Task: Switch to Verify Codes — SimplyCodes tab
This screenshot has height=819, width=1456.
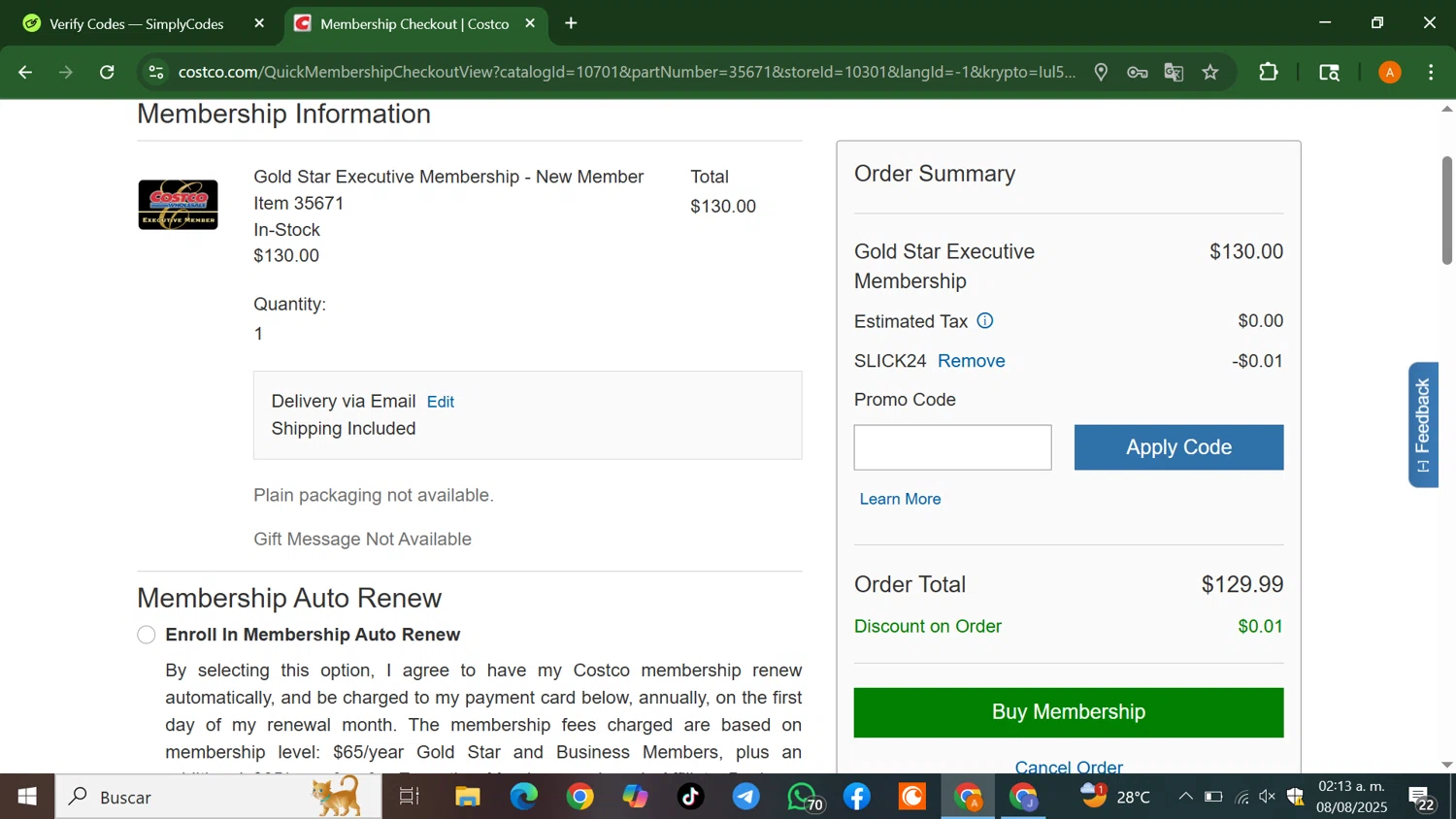Action: 136,23
